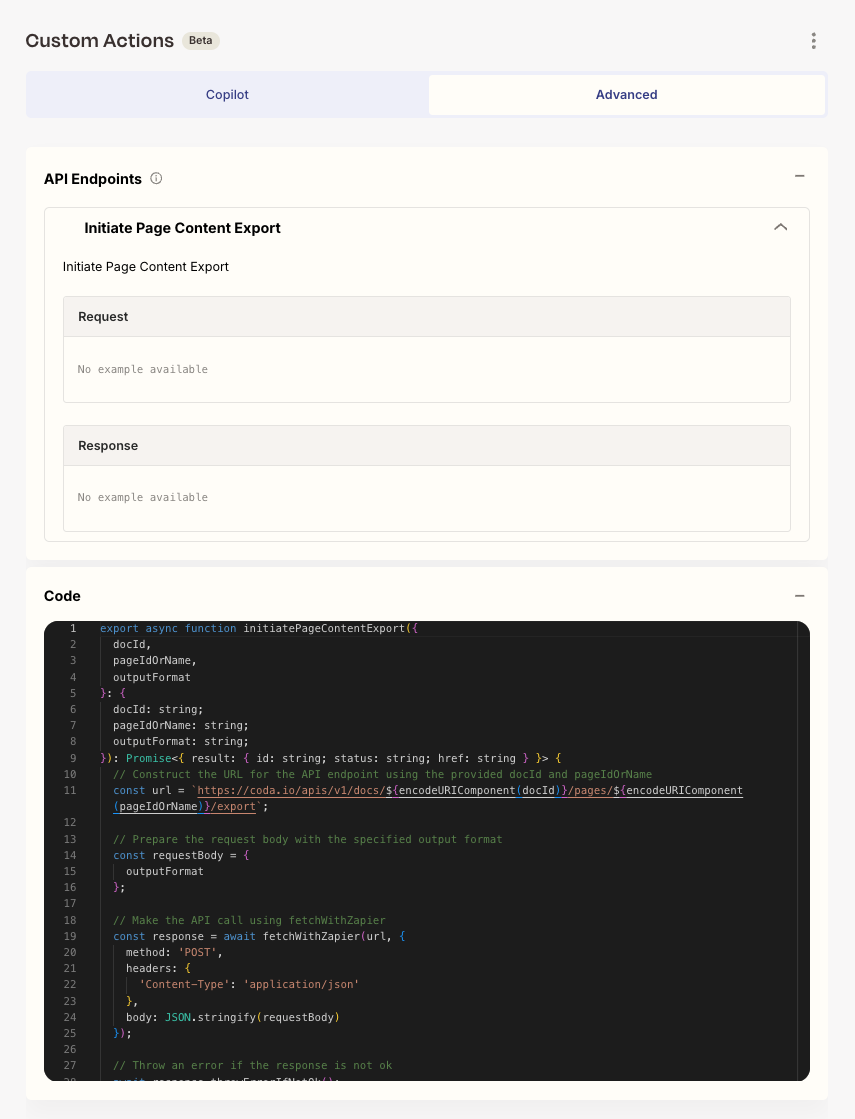Click the API Endpoints heading
The width and height of the screenshot is (855, 1119).
[x=93, y=179]
